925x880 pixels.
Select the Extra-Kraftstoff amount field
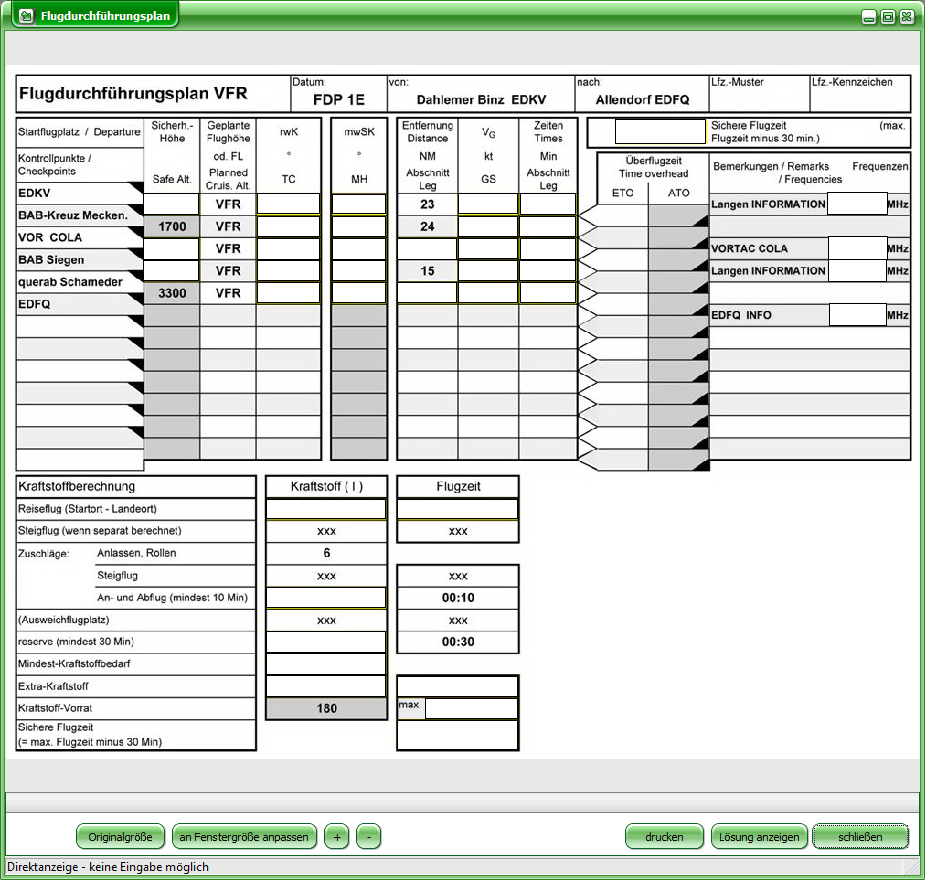click(x=326, y=686)
